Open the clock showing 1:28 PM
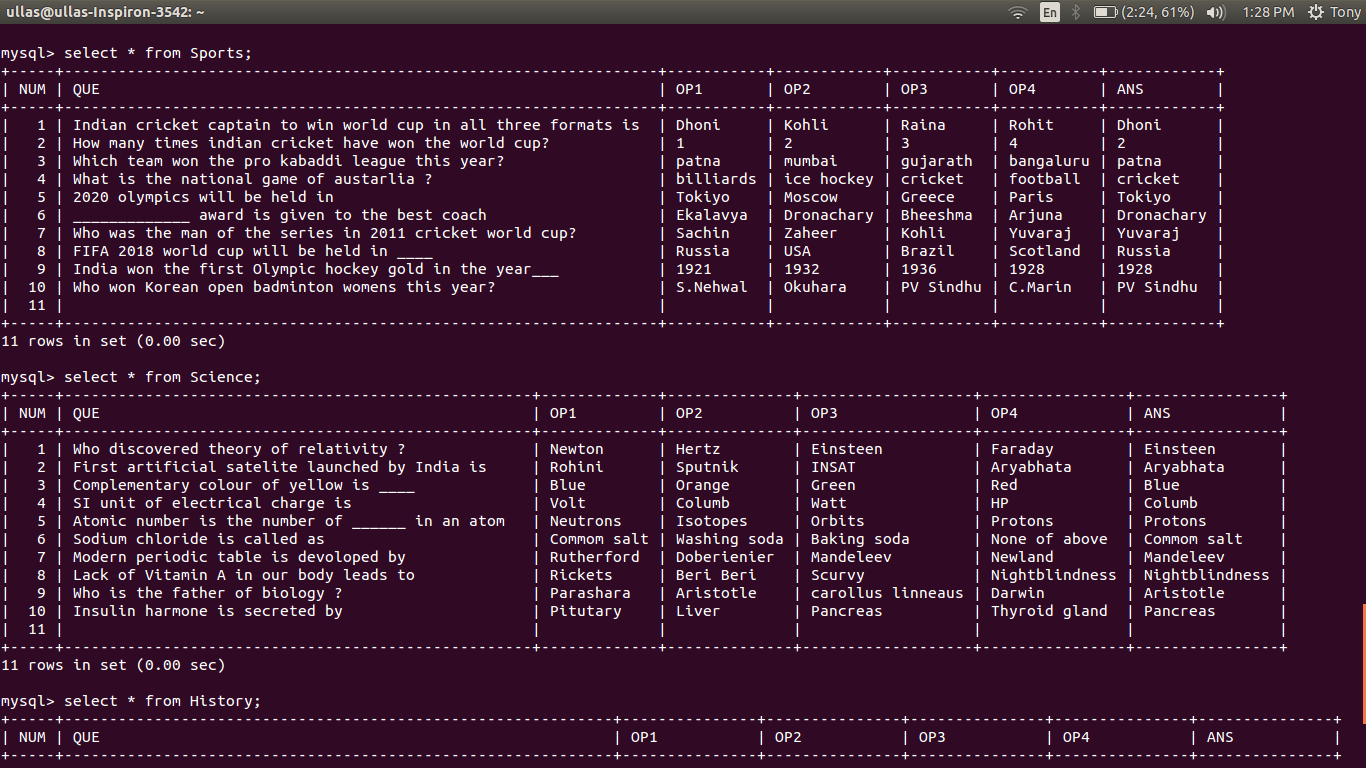The width and height of the screenshot is (1366, 768). (x=1268, y=12)
